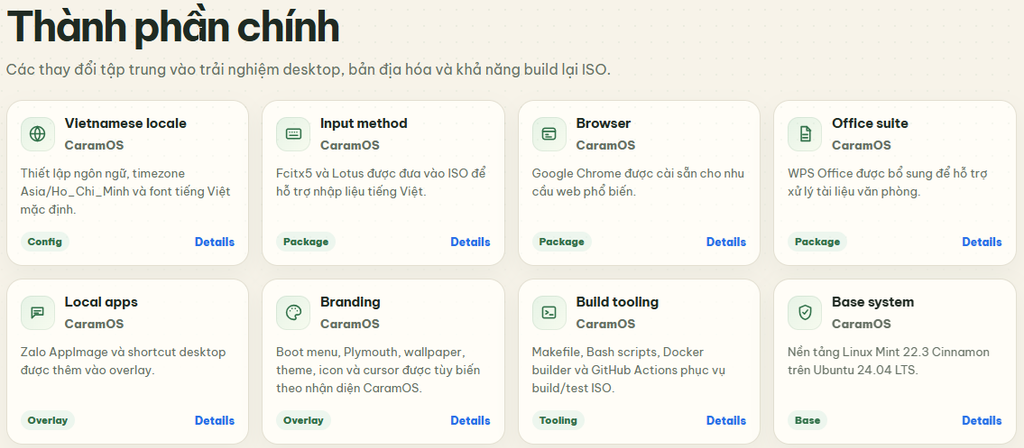This screenshot has height=448, width=1024.
Task: Click the browser window icon on Browser card
Action: (x=549, y=134)
